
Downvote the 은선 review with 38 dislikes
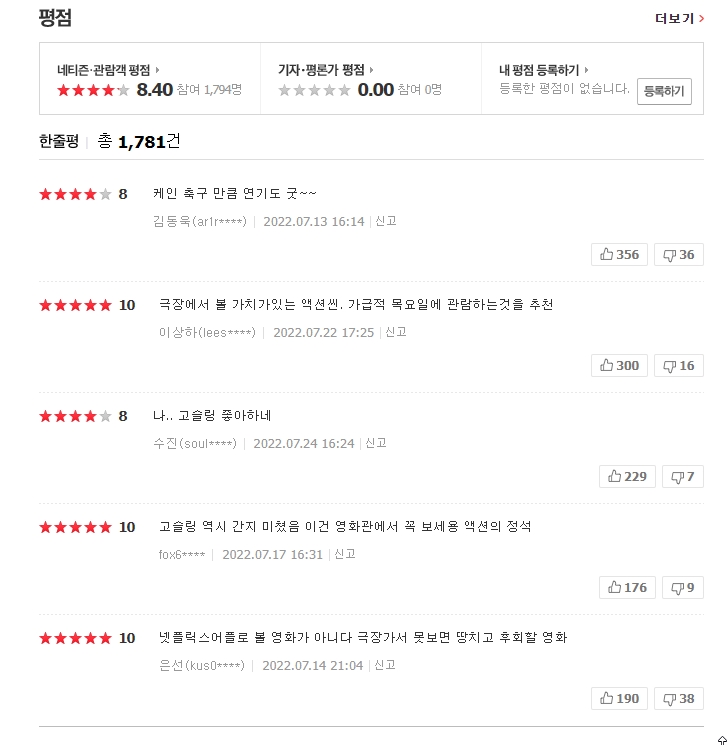tap(679, 699)
